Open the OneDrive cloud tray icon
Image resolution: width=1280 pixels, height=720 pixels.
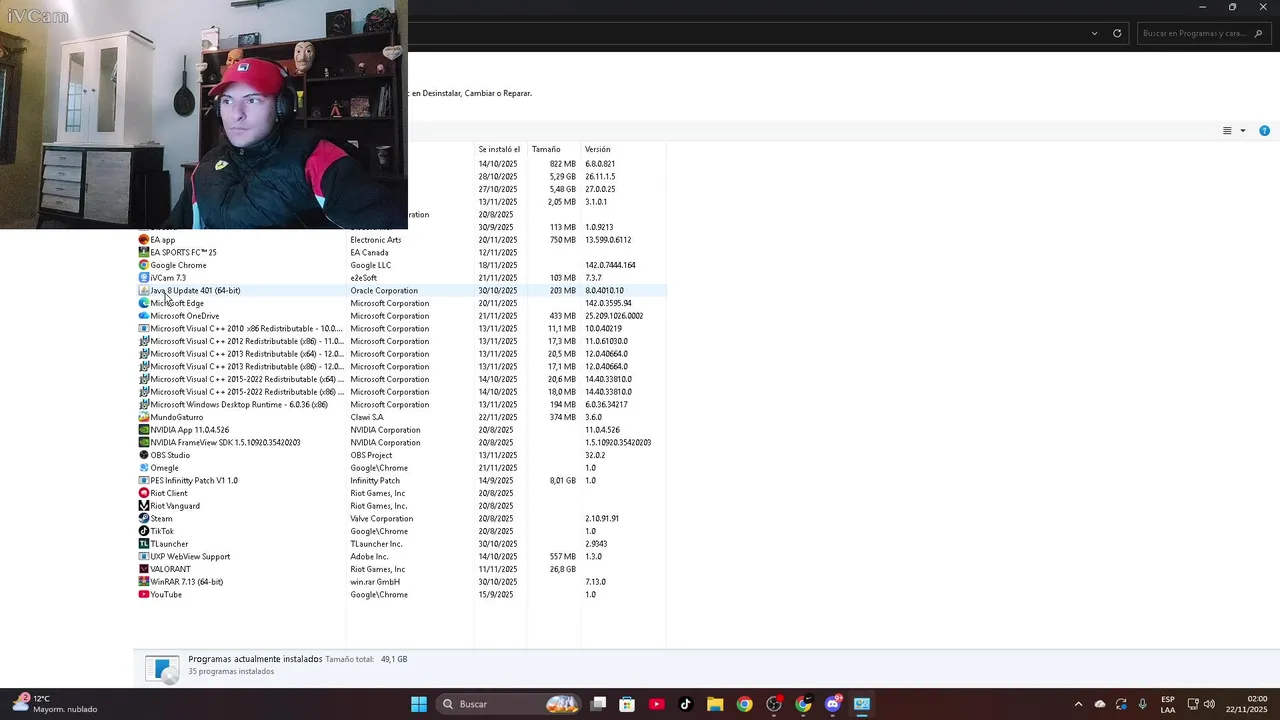coord(1100,704)
